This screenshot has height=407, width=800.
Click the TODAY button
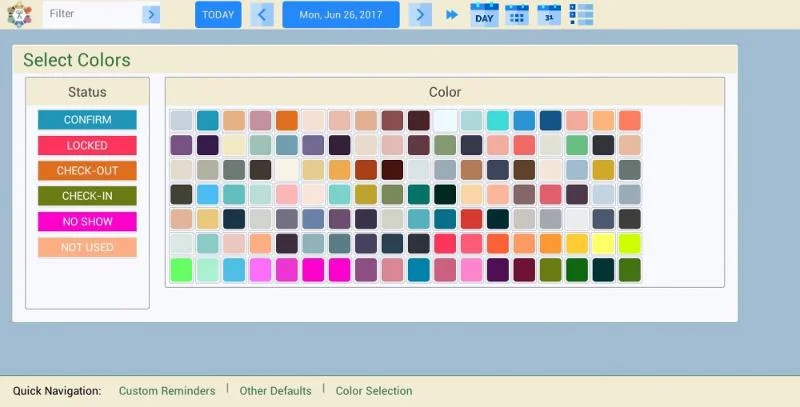218,15
